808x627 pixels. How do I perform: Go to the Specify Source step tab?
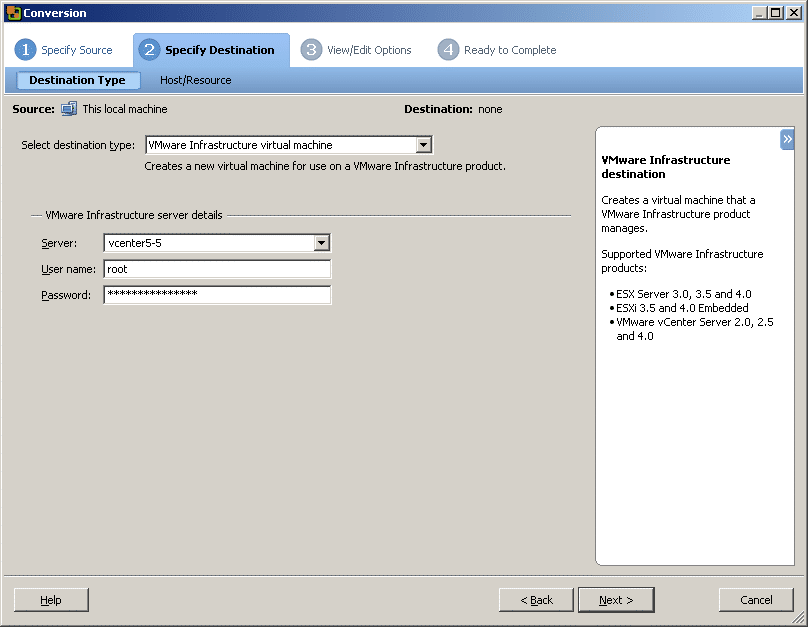point(77,50)
